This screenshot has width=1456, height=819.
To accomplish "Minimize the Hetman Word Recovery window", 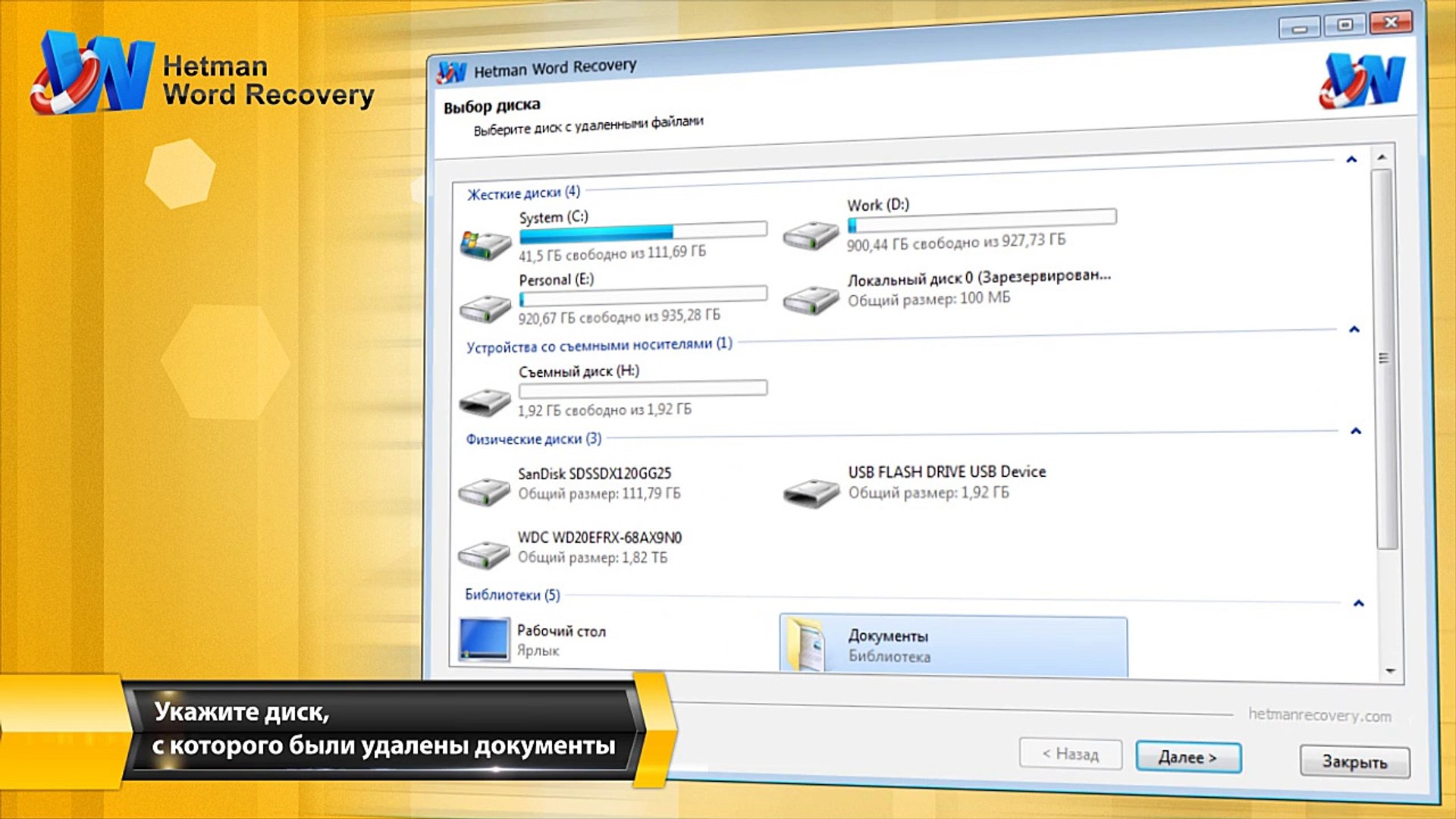I will [x=1300, y=28].
